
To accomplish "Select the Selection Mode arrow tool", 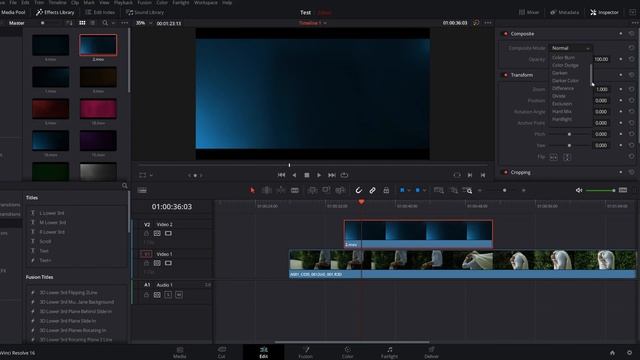I will coord(252,190).
